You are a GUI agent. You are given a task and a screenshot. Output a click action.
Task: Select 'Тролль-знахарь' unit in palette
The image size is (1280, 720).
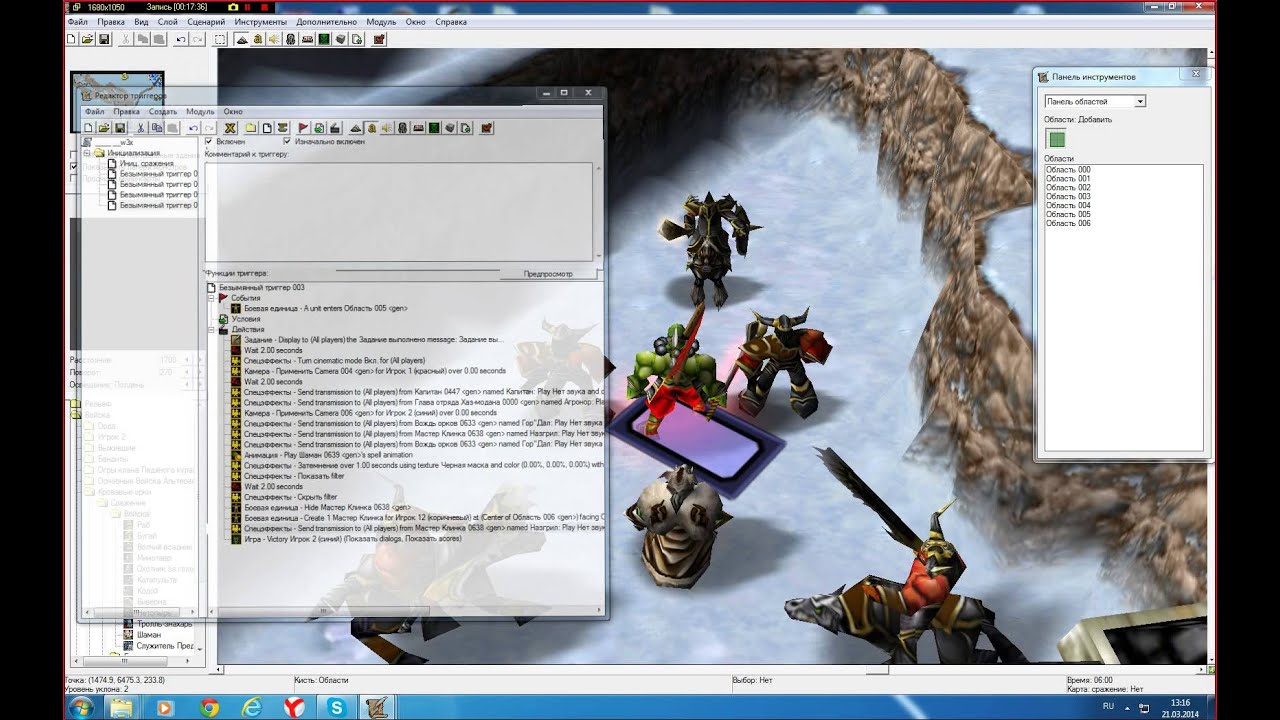[x=162, y=624]
